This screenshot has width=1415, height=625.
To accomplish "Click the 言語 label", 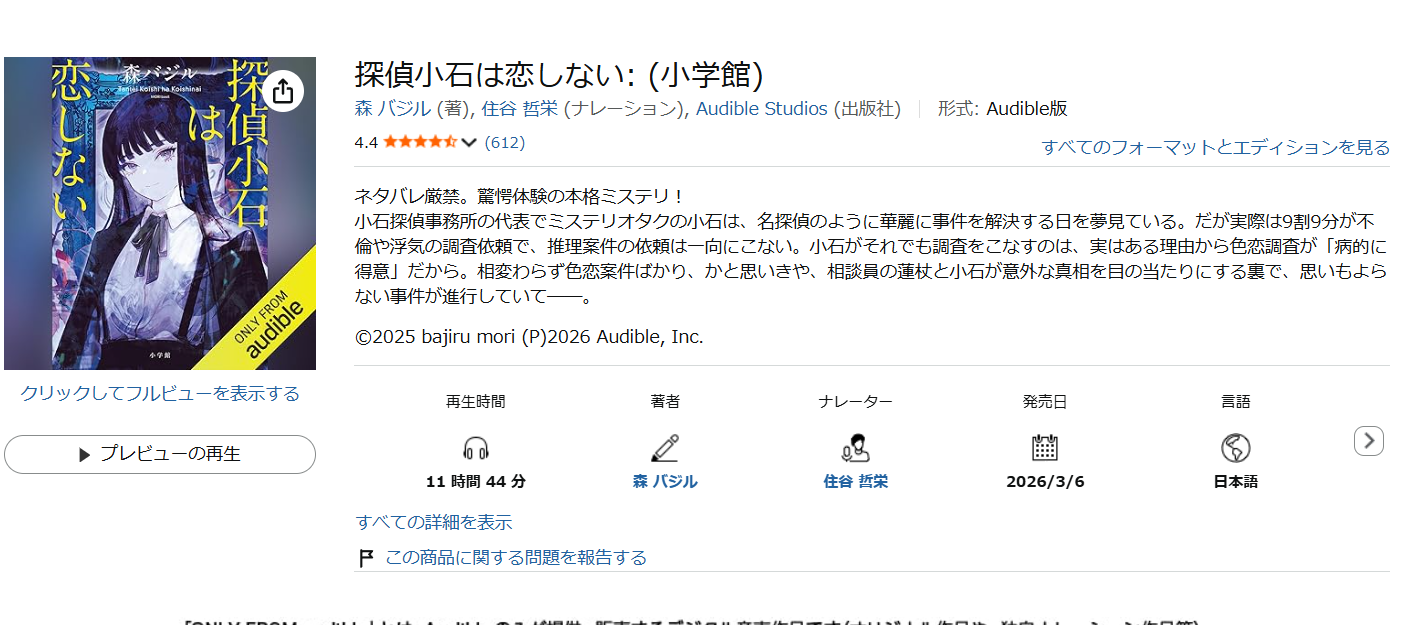I will tap(1236, 401).
